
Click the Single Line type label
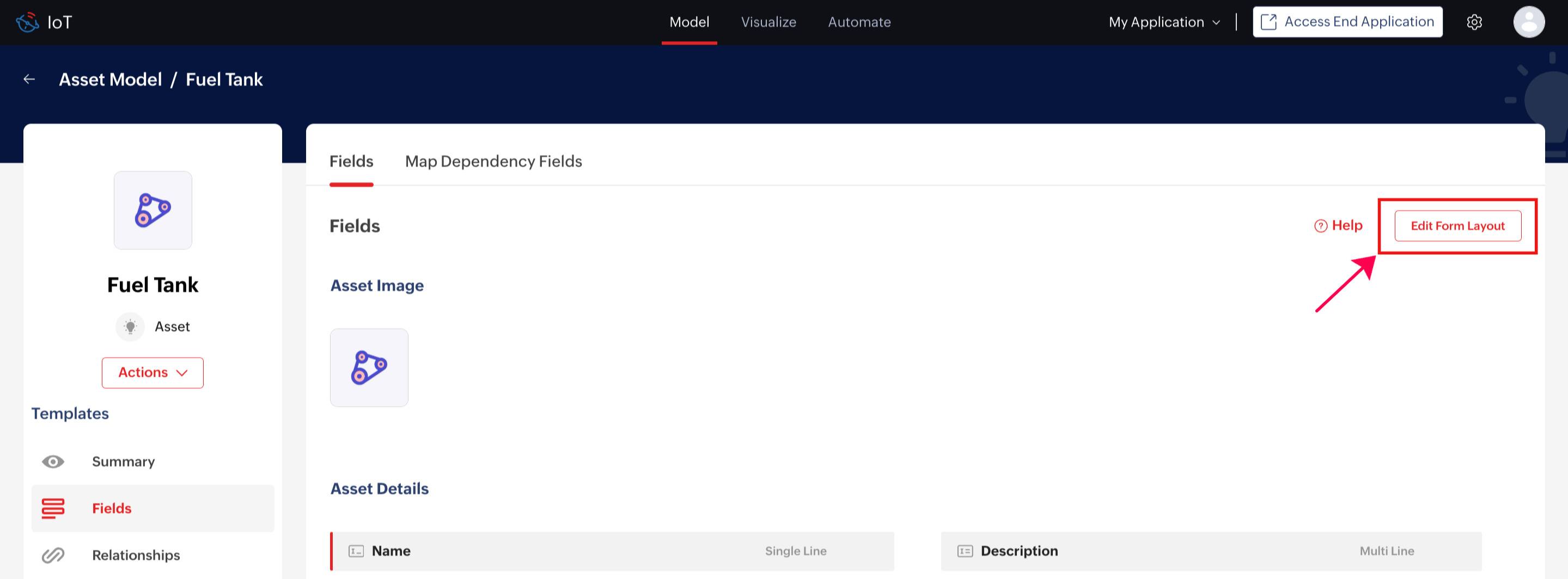tap(796, 551)
